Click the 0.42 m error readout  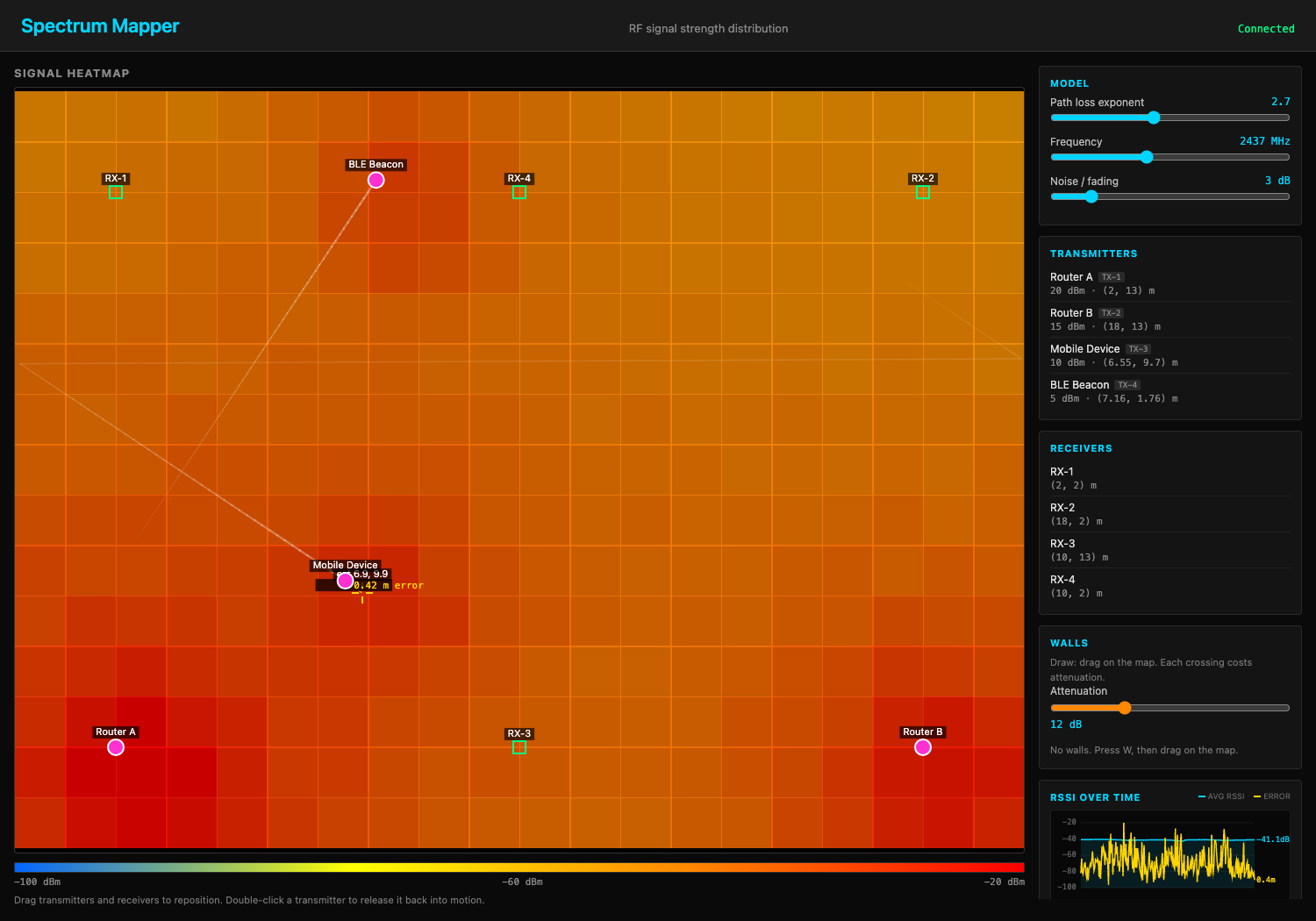pyautogui.click(x=388, y=586)
